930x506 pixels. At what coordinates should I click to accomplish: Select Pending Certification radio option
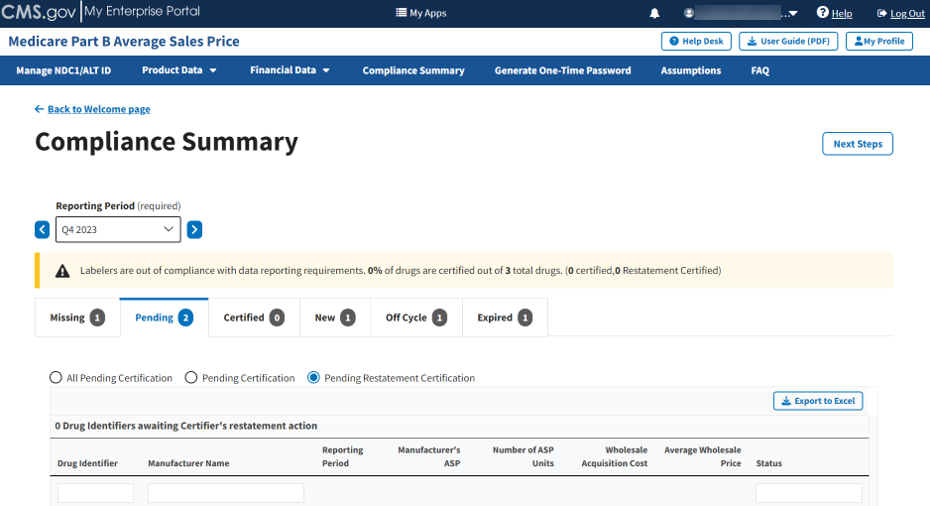pos(192,378)
